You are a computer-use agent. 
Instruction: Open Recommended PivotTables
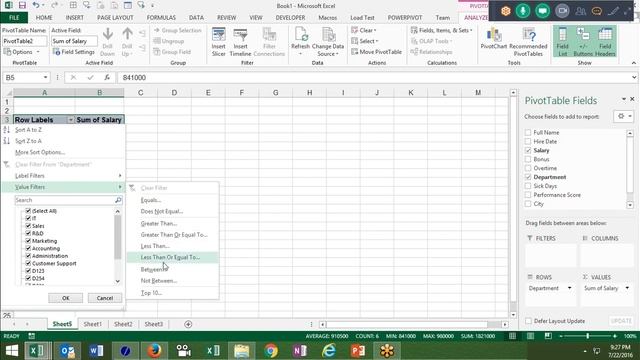[528, 42]
